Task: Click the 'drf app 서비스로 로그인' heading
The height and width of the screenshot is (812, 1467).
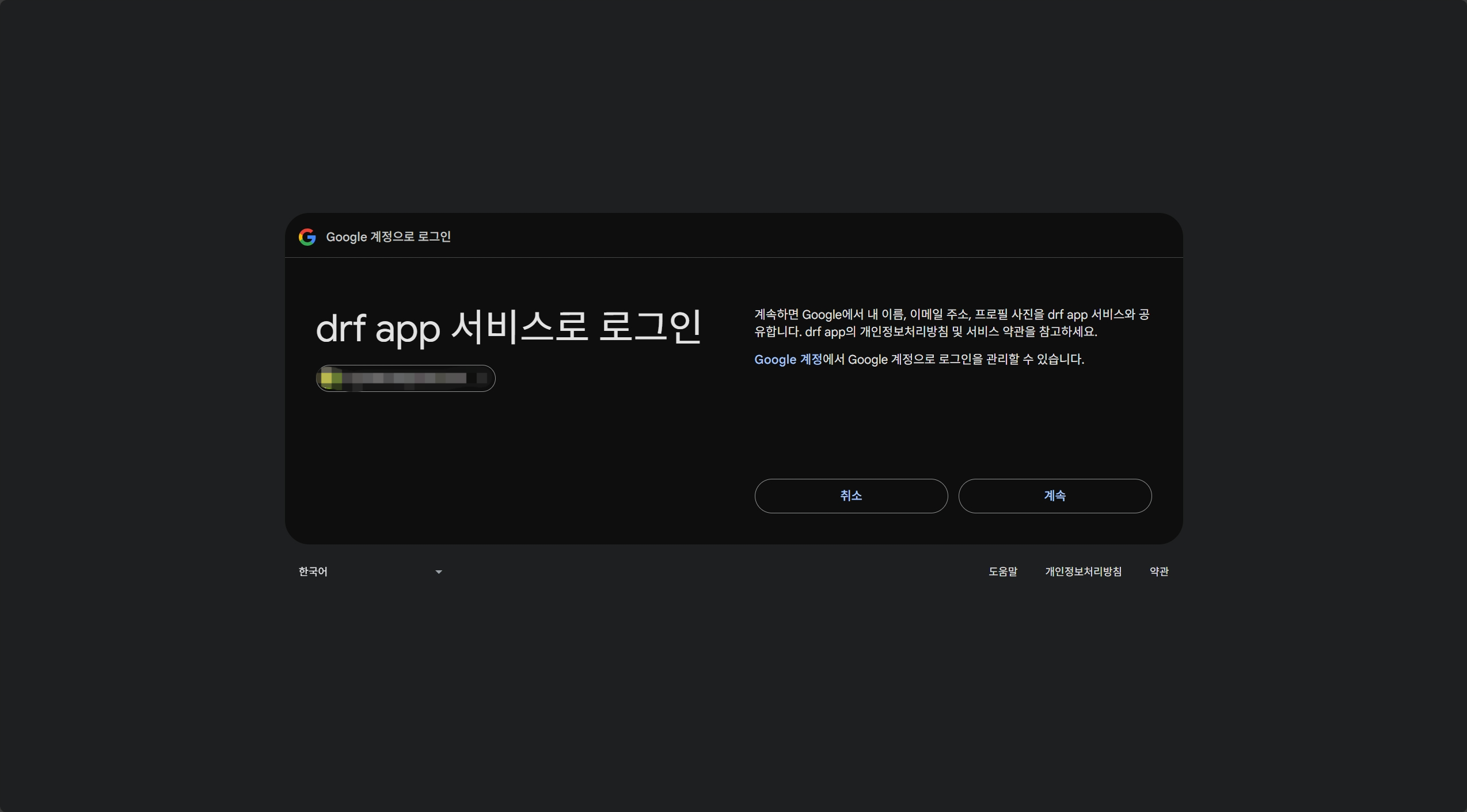Action: click(x=508, y=328)
